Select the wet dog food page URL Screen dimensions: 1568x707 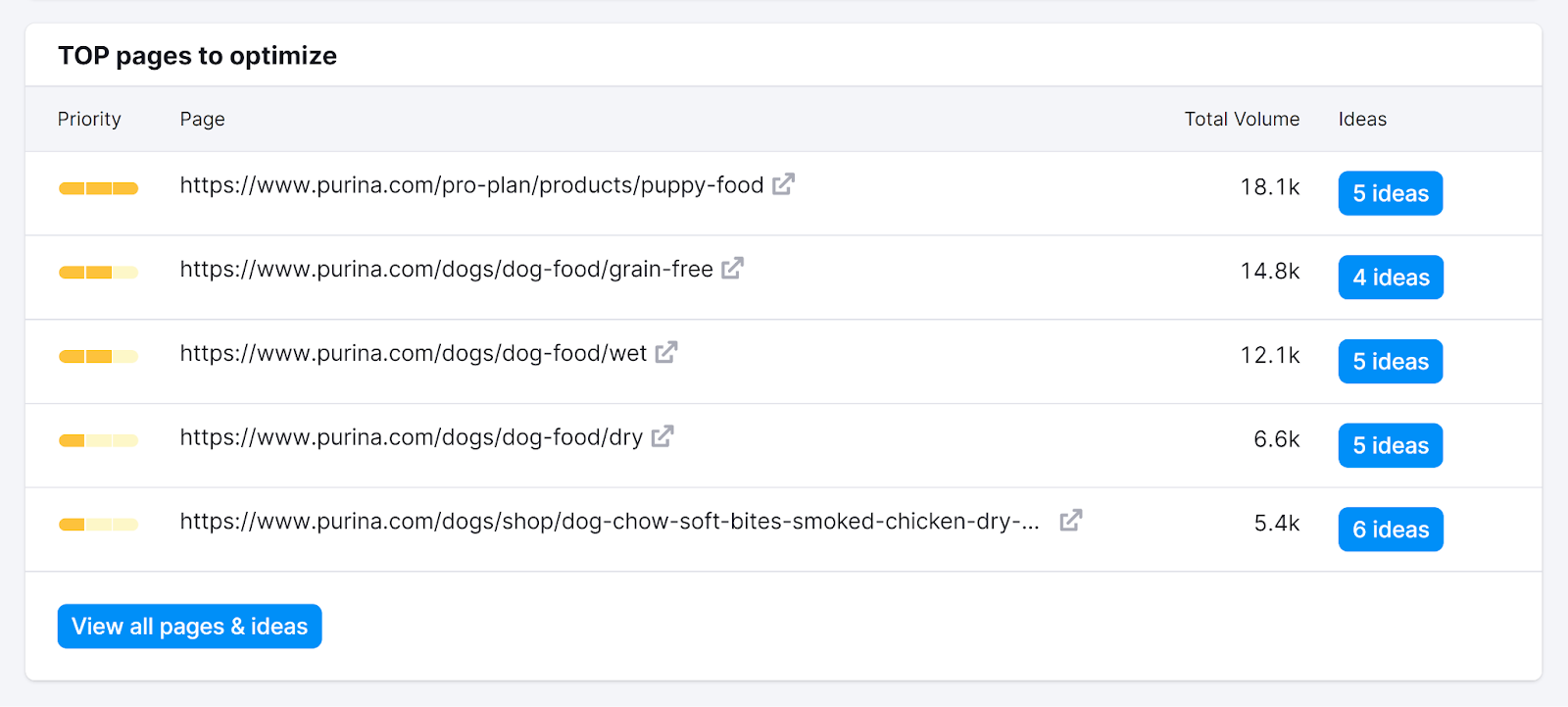[413, 353]
